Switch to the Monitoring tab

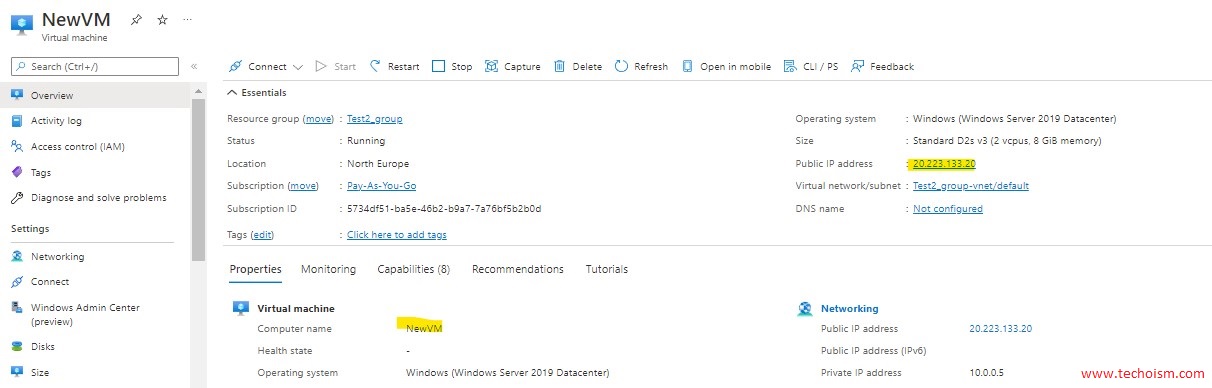(x=328, y=269)
